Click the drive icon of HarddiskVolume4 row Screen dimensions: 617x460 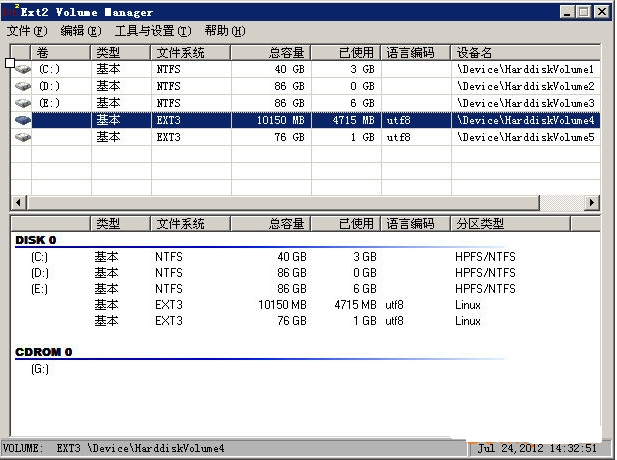[x=23, y=120]
